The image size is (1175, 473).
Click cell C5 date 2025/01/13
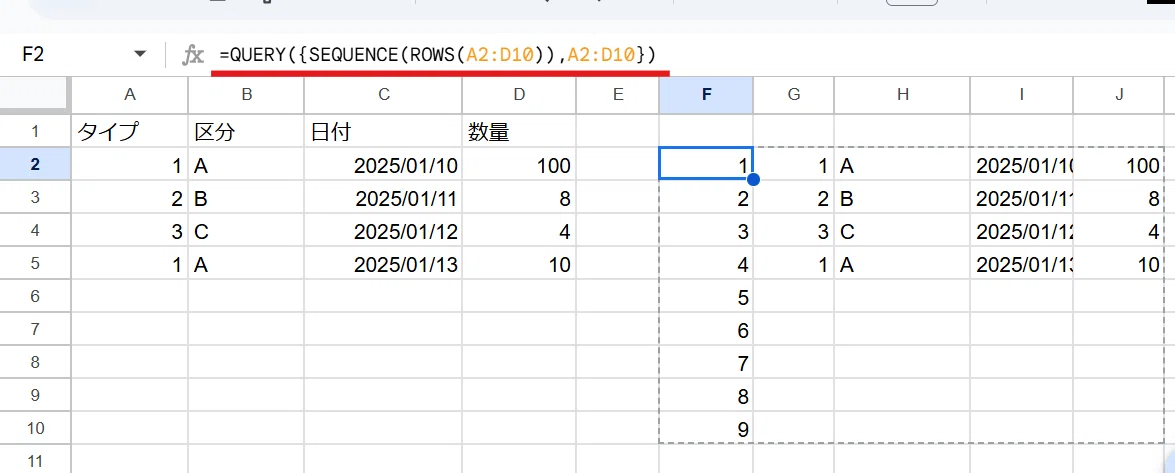[x=383, y=263]
